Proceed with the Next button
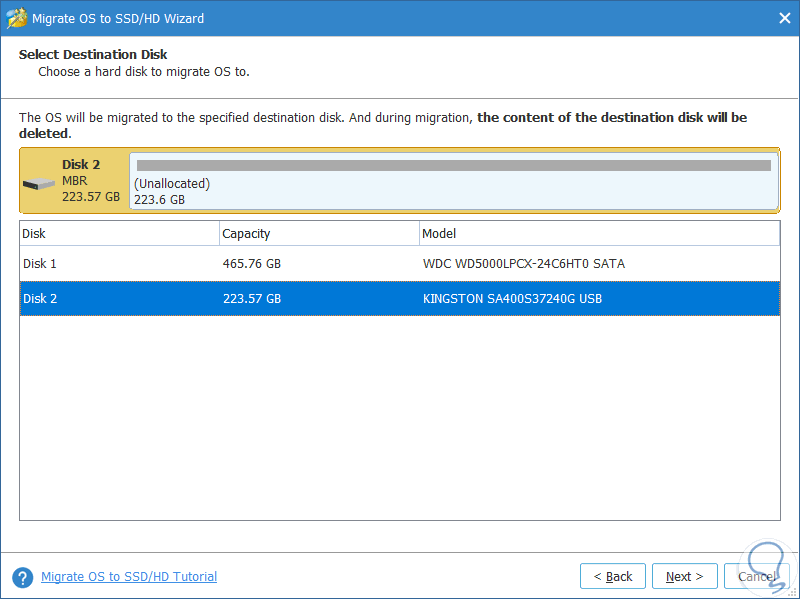Image resolution: width=800 pixels, height=599 pixels. (x=684, y=577)
